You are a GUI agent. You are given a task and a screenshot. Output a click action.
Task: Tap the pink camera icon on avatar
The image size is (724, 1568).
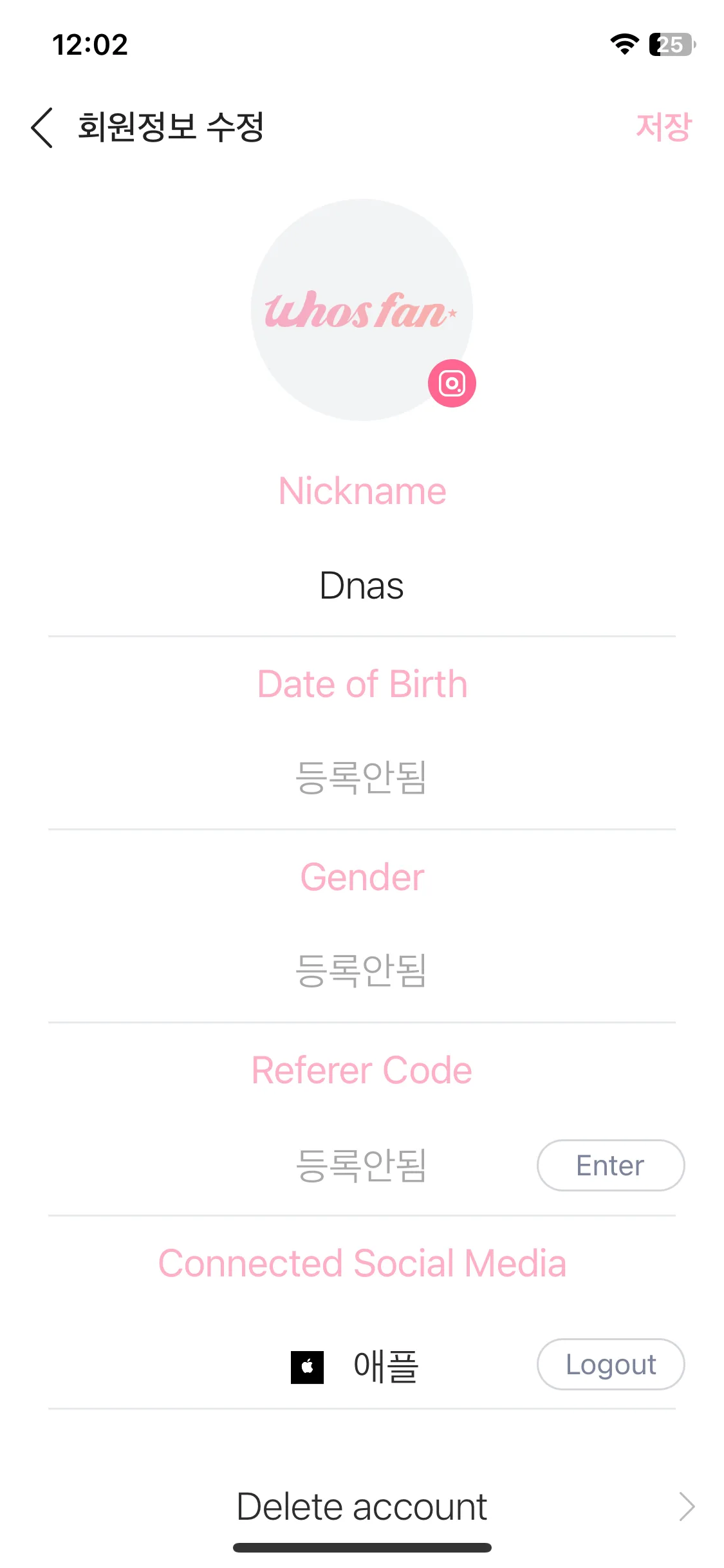pyautogui.click(x=452, y=383)
